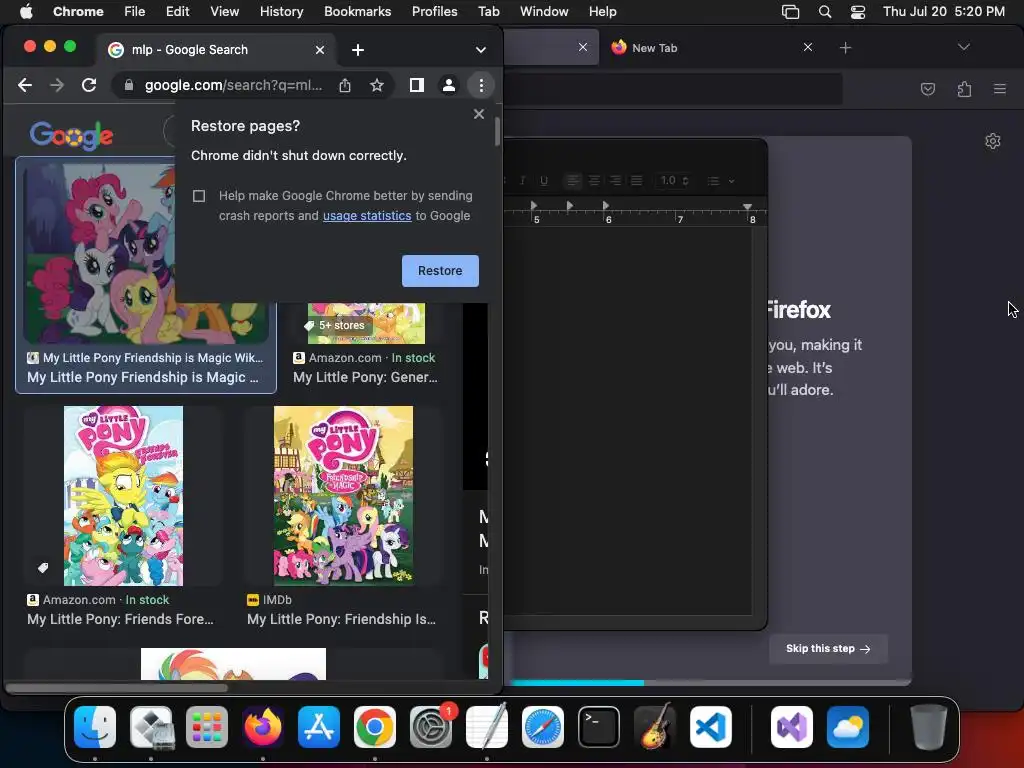Open App Store from the Dock

(x=319, y=727)
